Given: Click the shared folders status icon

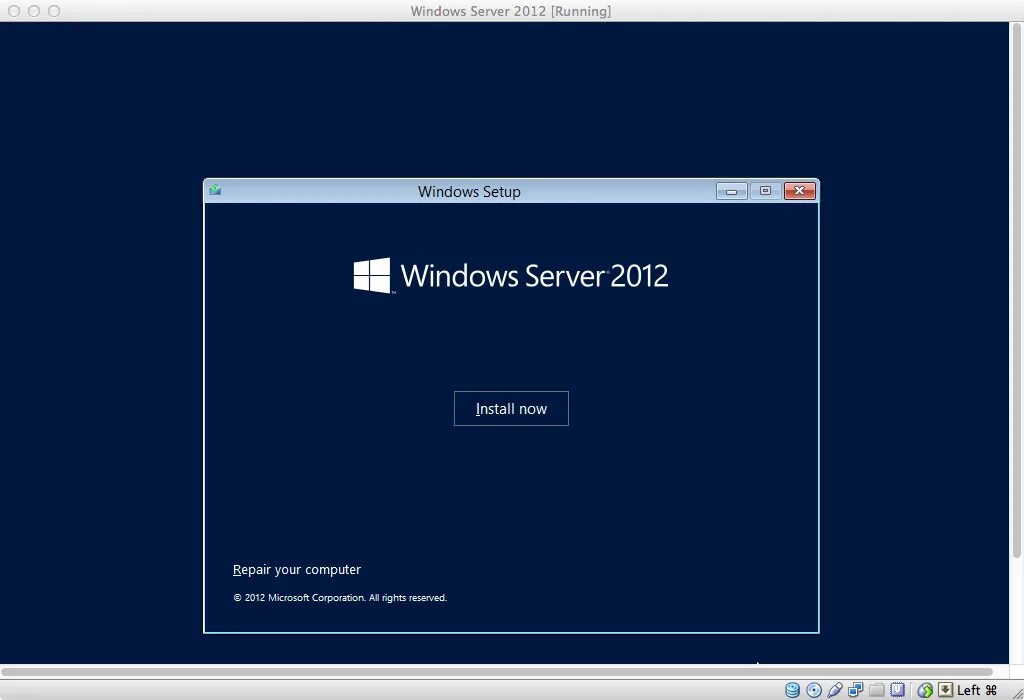Looking at the screenshot, I should click(876, 690).
